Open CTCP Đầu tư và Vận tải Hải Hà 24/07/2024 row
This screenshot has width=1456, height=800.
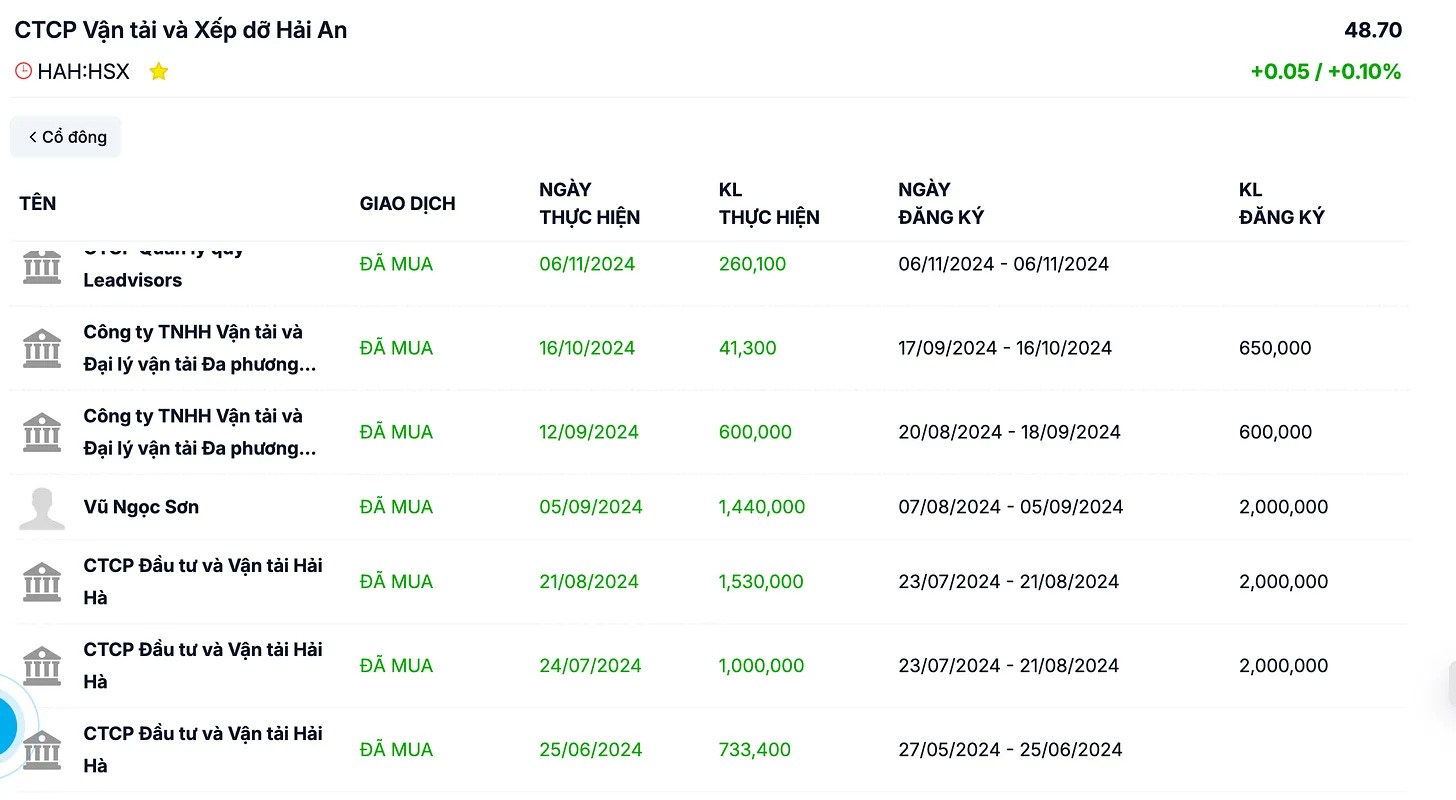pyautogui.click(x=203, y=665)
